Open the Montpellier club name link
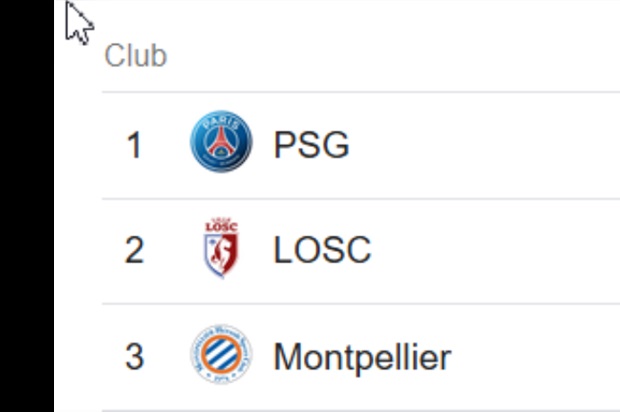 click(363, 357)
